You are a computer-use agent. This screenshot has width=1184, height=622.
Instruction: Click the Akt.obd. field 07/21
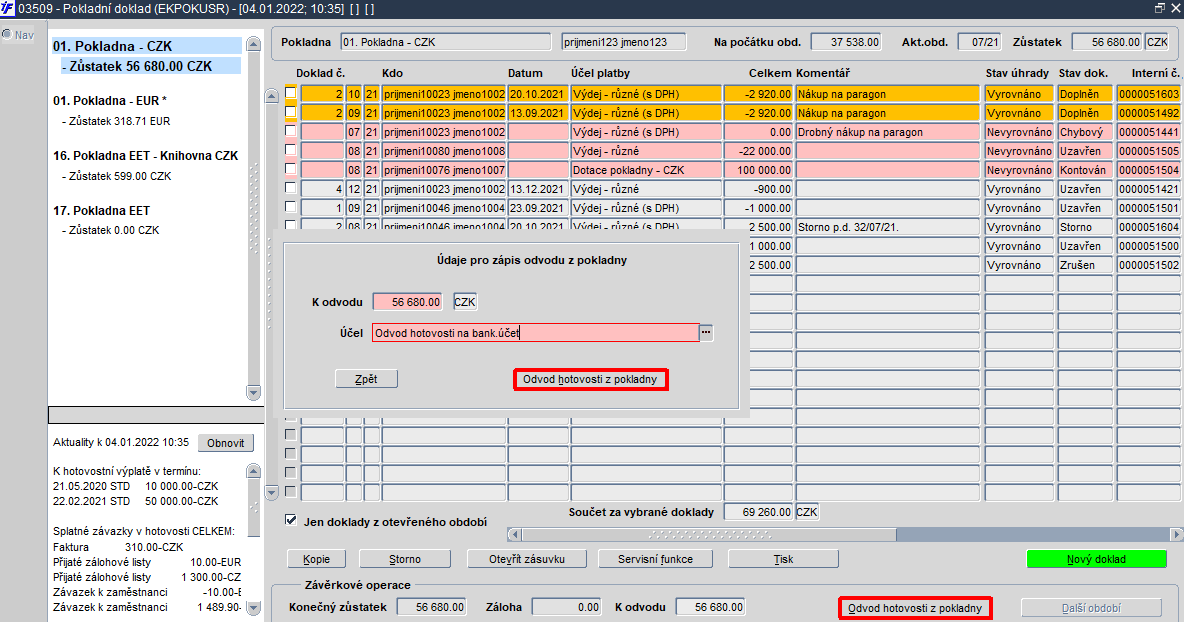[979, 42]
